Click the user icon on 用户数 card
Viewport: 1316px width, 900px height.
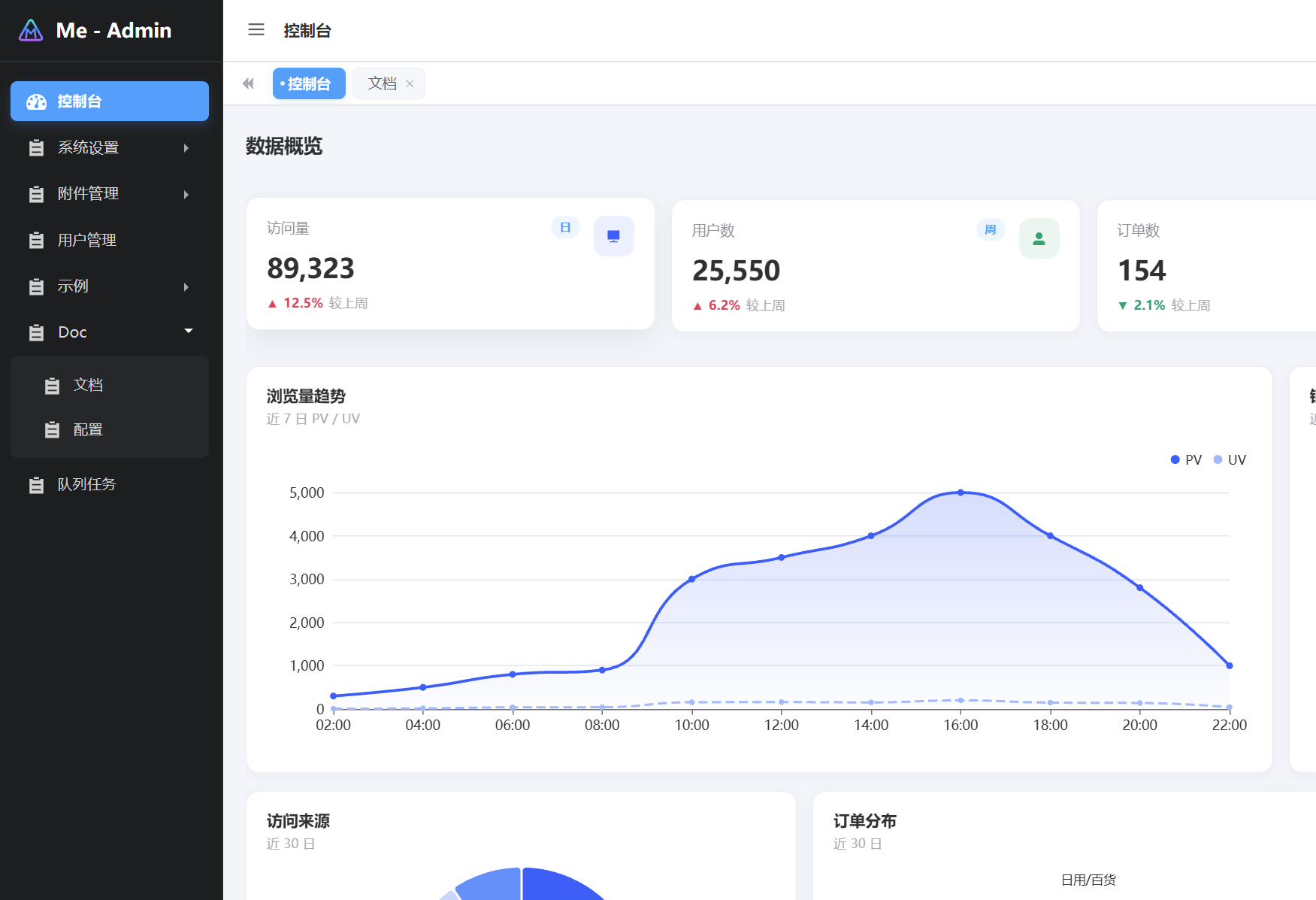tap(1039, 238)
